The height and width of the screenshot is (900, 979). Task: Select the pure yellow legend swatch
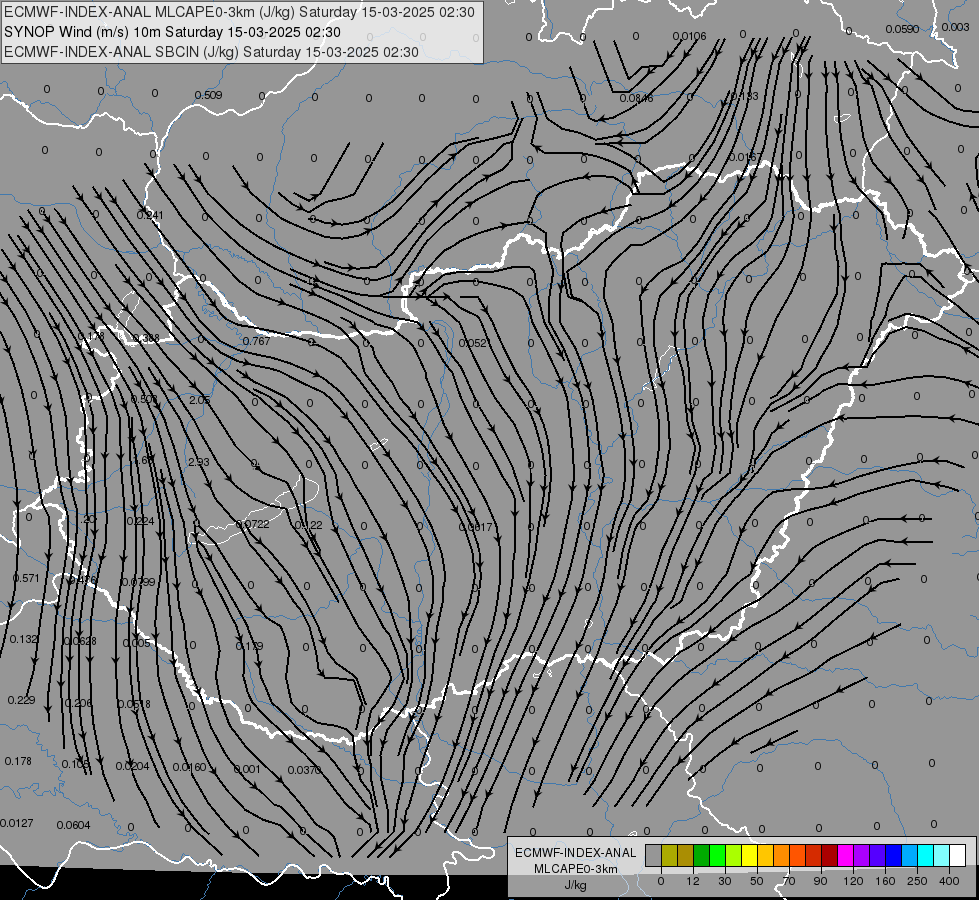pos(749,855)
